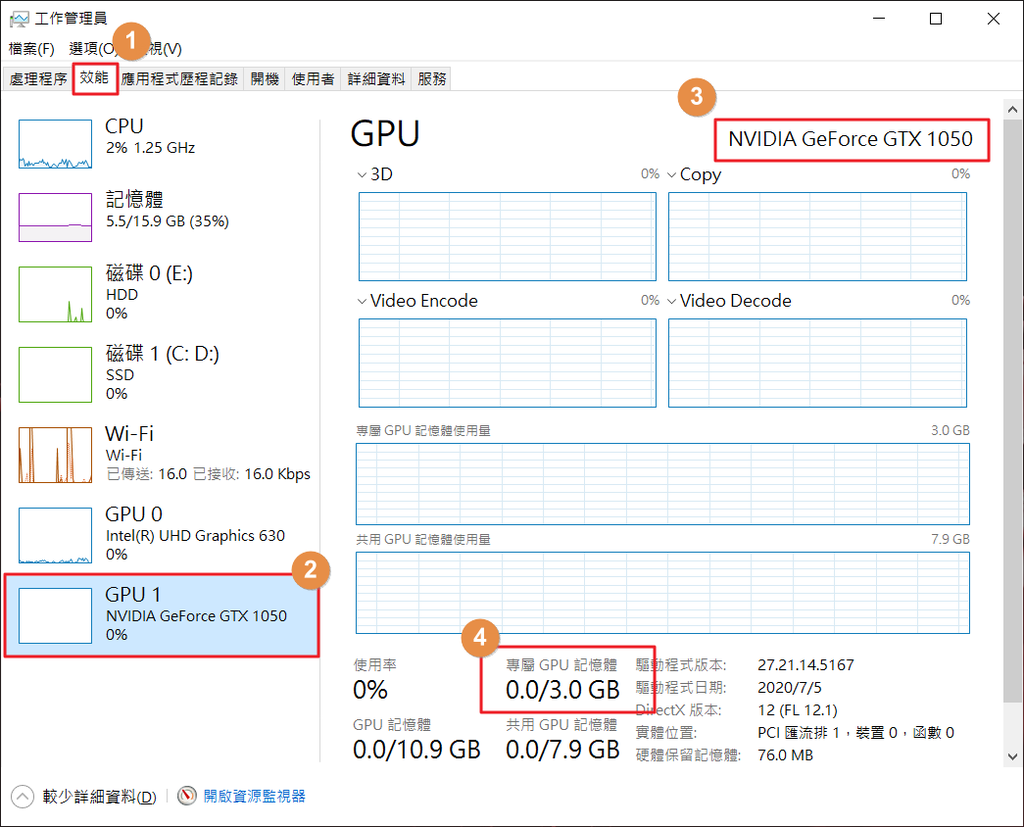Screen dimensions: 1024x827
Task: Click driver version 27.21.14.5167
Action: click(806, 665)
